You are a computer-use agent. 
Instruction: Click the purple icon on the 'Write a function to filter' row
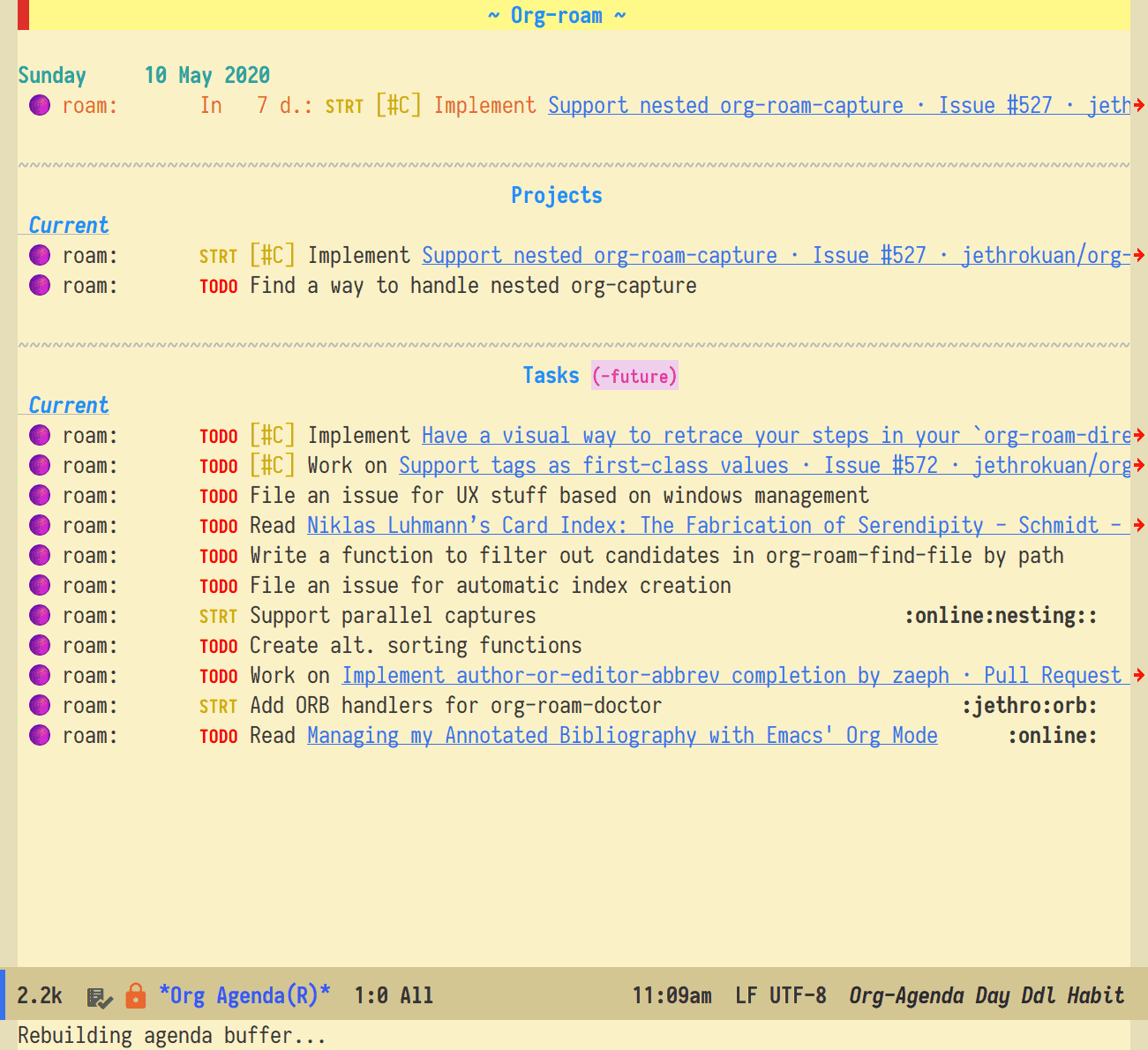(40, 556)
